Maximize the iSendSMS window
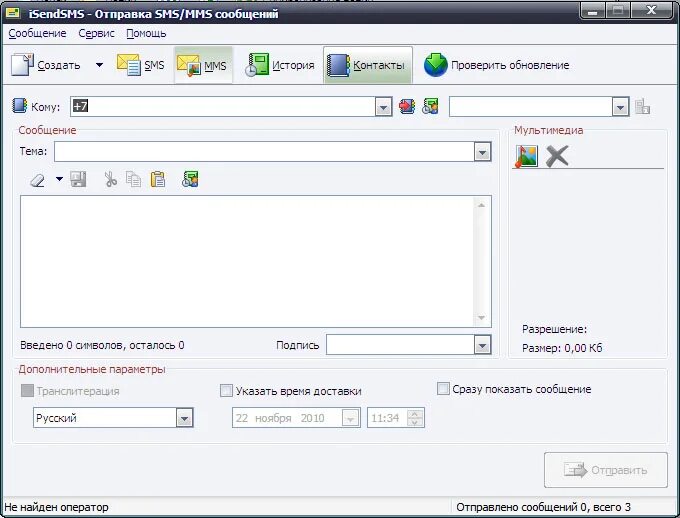This screenshot has height=518, width=680. pos(618,11)
